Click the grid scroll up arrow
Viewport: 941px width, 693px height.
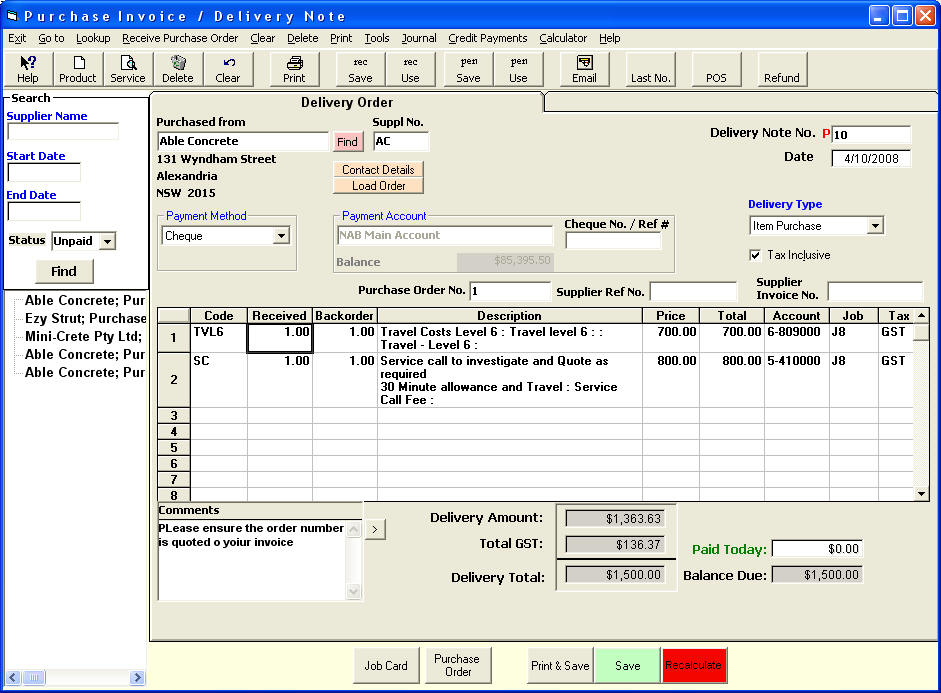921,315
